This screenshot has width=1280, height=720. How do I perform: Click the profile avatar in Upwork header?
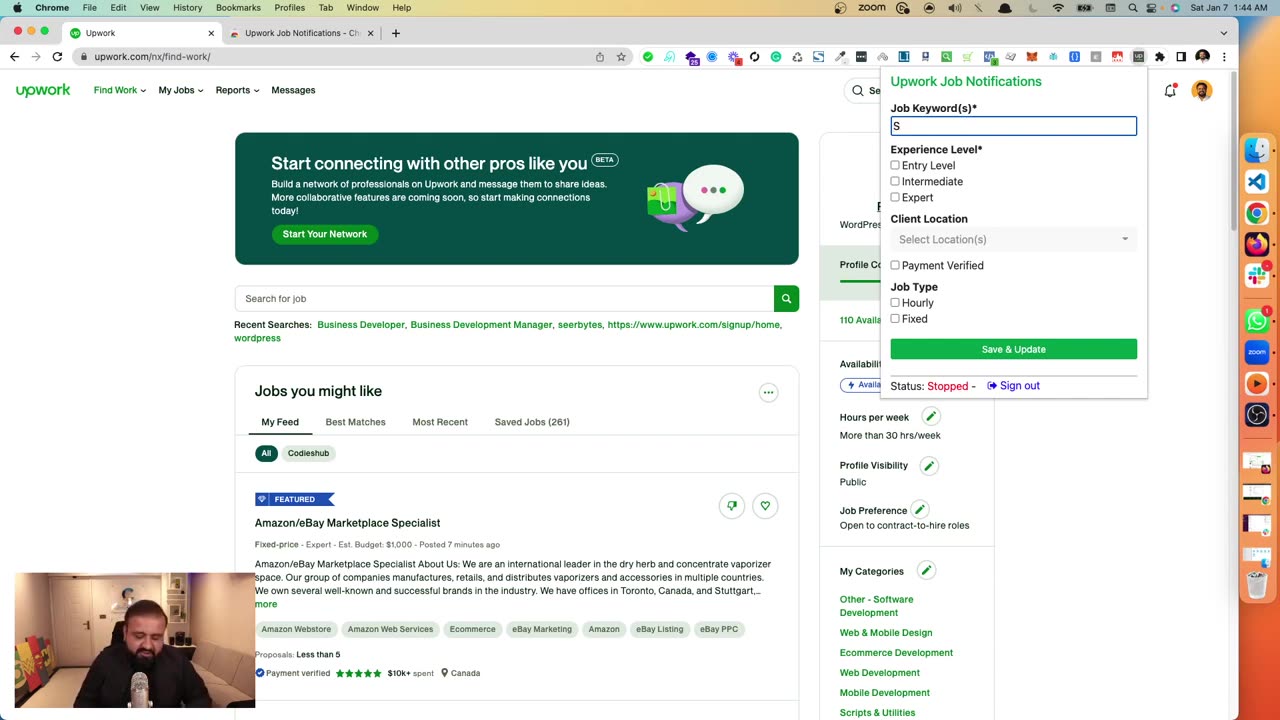[1202, 90]
